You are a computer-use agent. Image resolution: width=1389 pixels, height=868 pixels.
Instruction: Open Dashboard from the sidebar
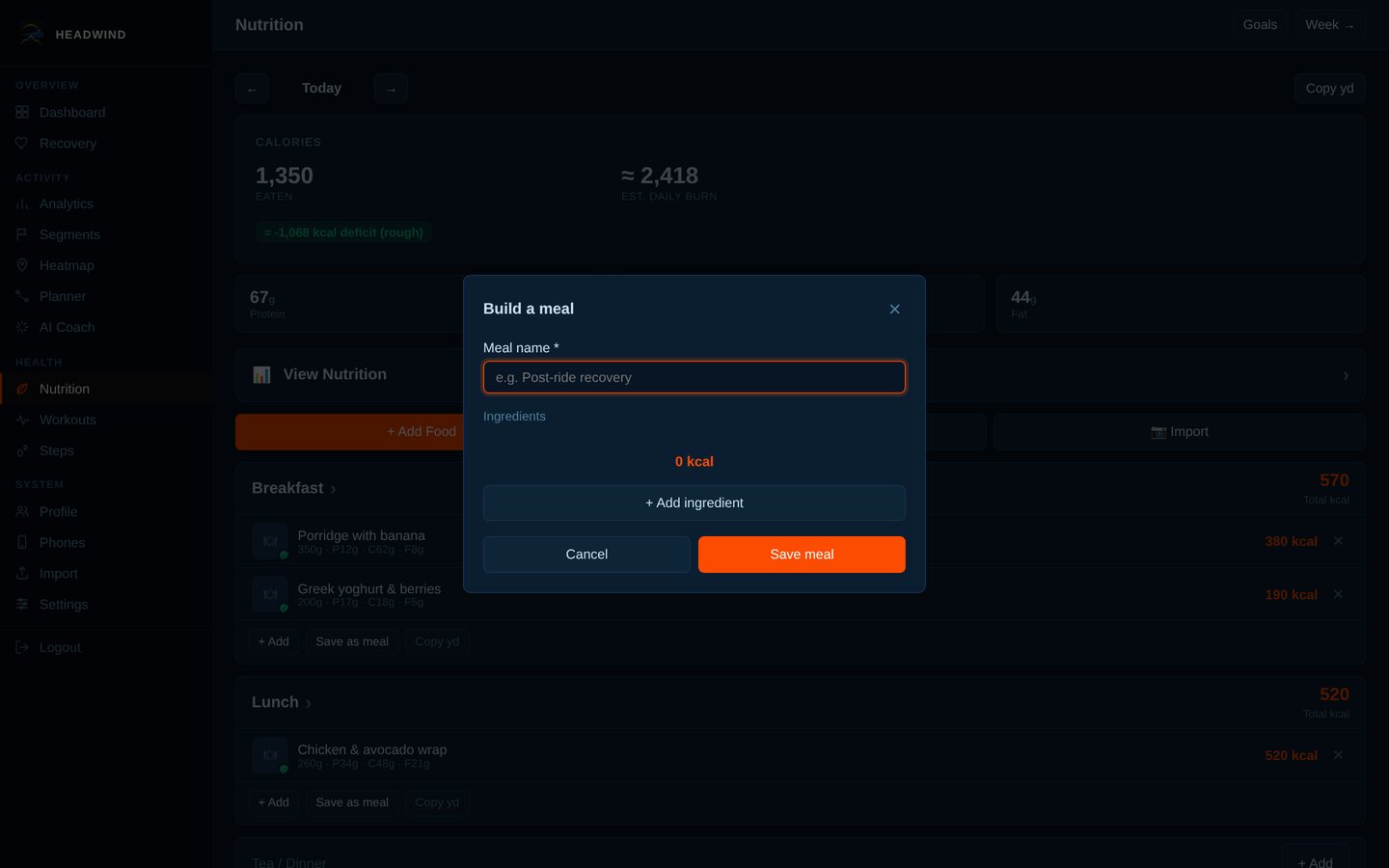click(106, 113)
